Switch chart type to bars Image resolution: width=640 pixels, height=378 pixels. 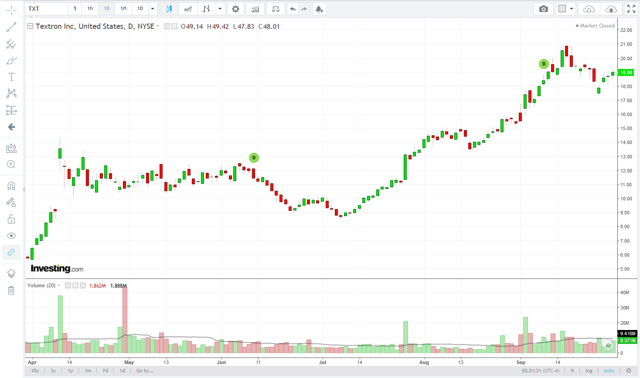click(x=207, y=9)
